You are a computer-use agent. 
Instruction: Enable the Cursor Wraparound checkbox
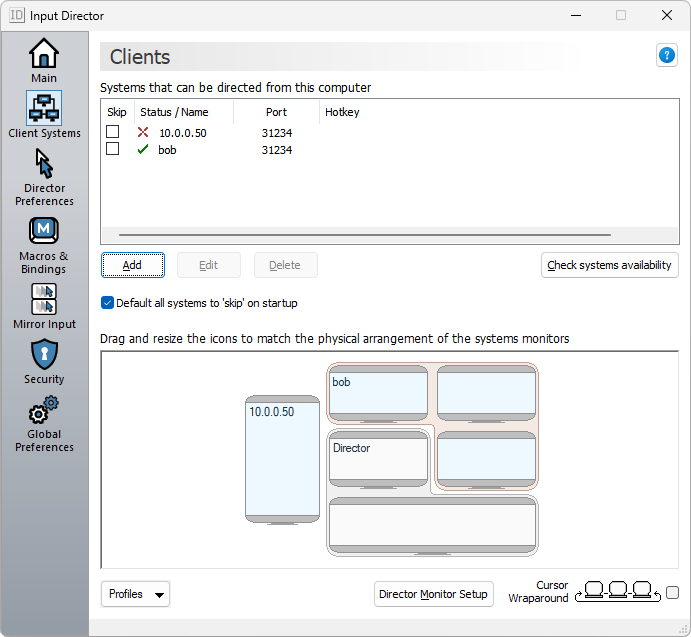[x=672, y=592]
